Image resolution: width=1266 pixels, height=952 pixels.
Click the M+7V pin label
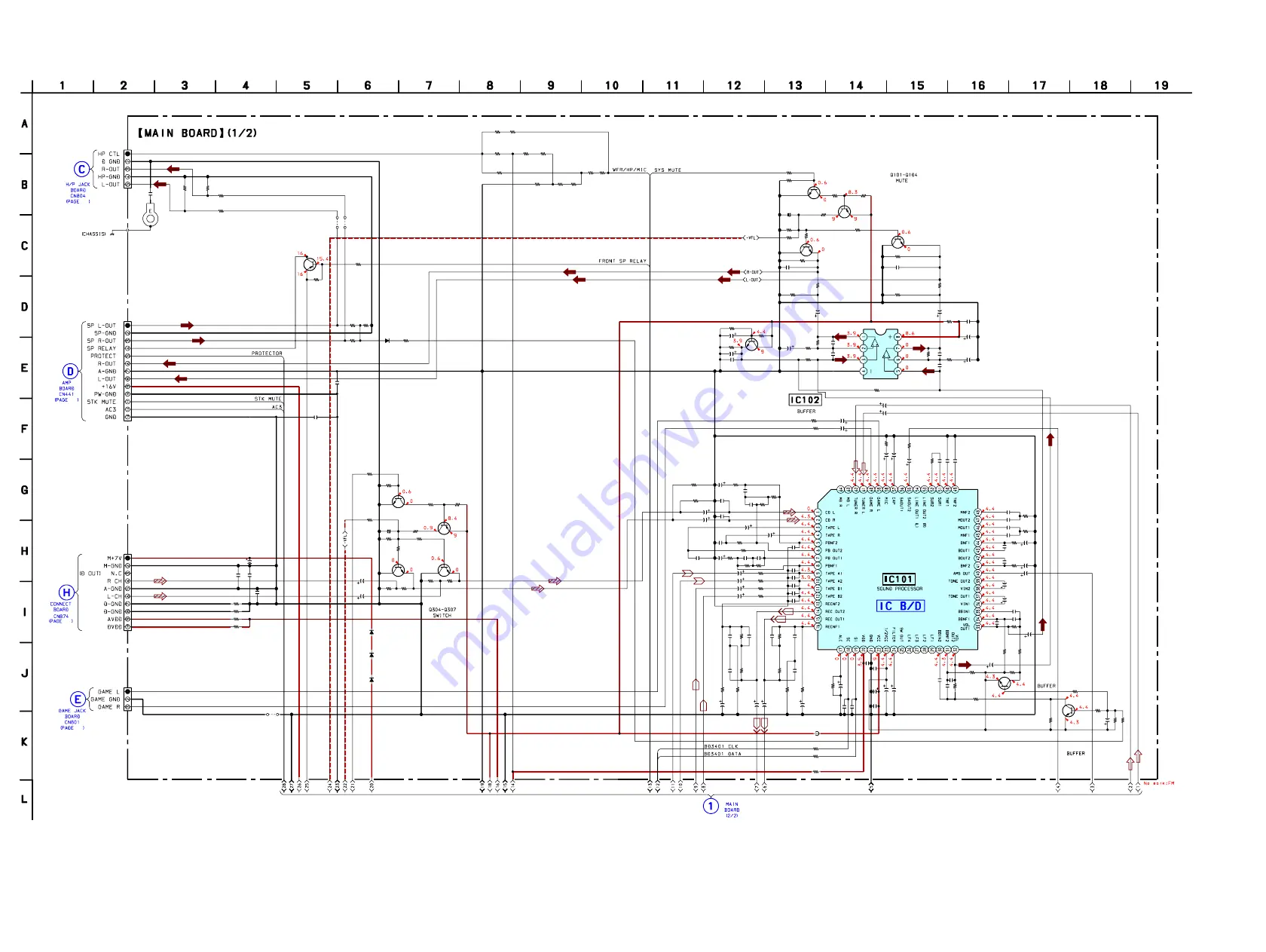(x=114, y=559)
